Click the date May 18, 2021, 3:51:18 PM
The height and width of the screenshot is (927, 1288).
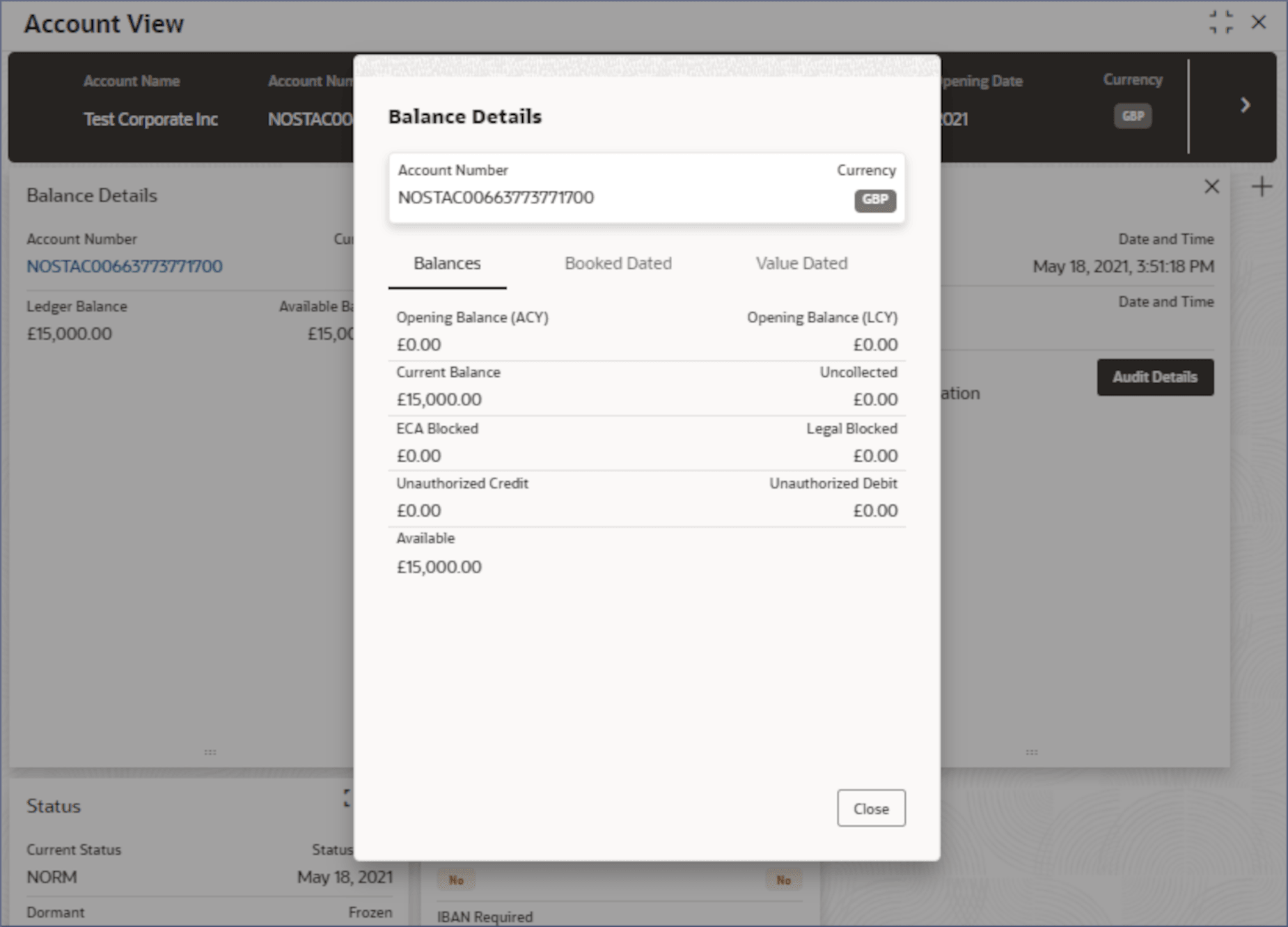1123,267
